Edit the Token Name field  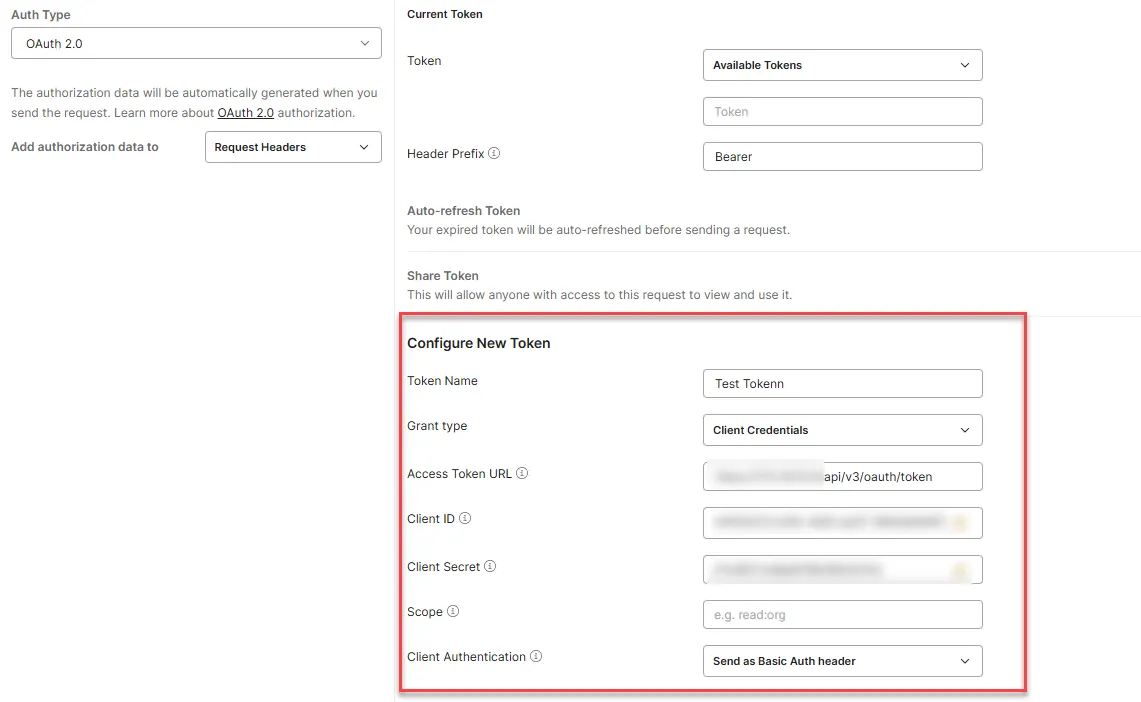point(842,383)
